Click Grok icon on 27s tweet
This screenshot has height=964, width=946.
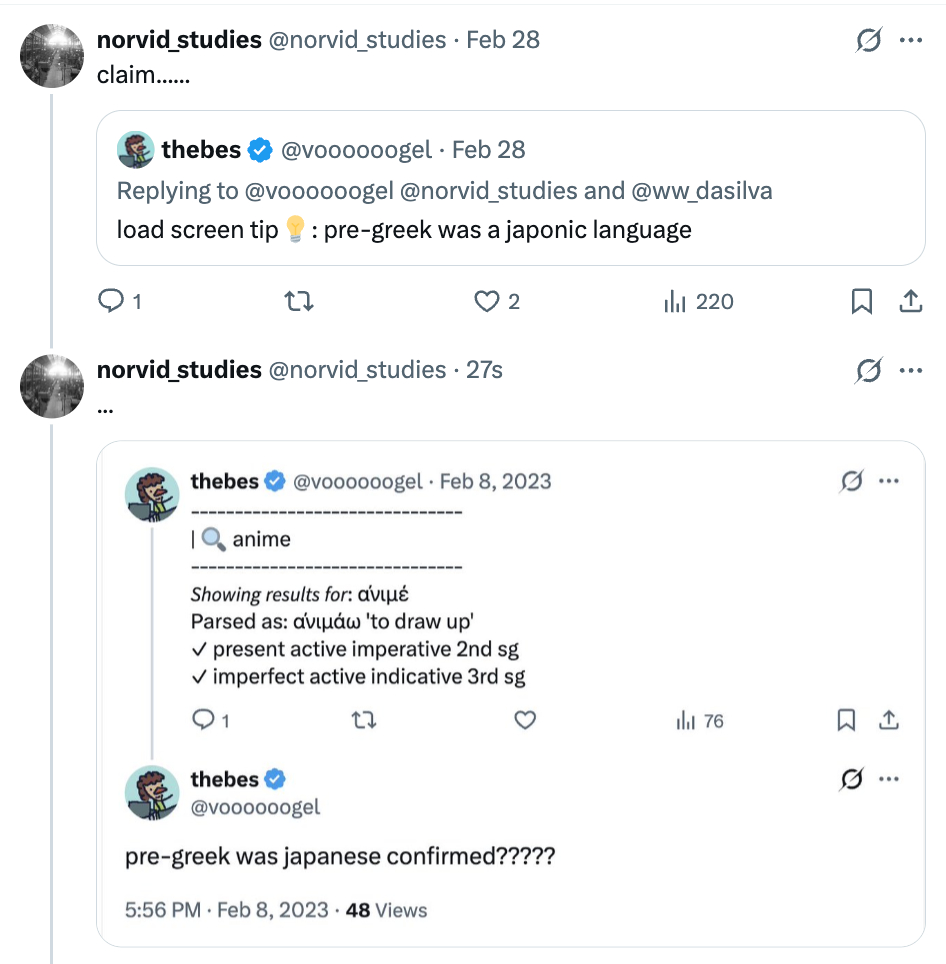tap(868, 371)
